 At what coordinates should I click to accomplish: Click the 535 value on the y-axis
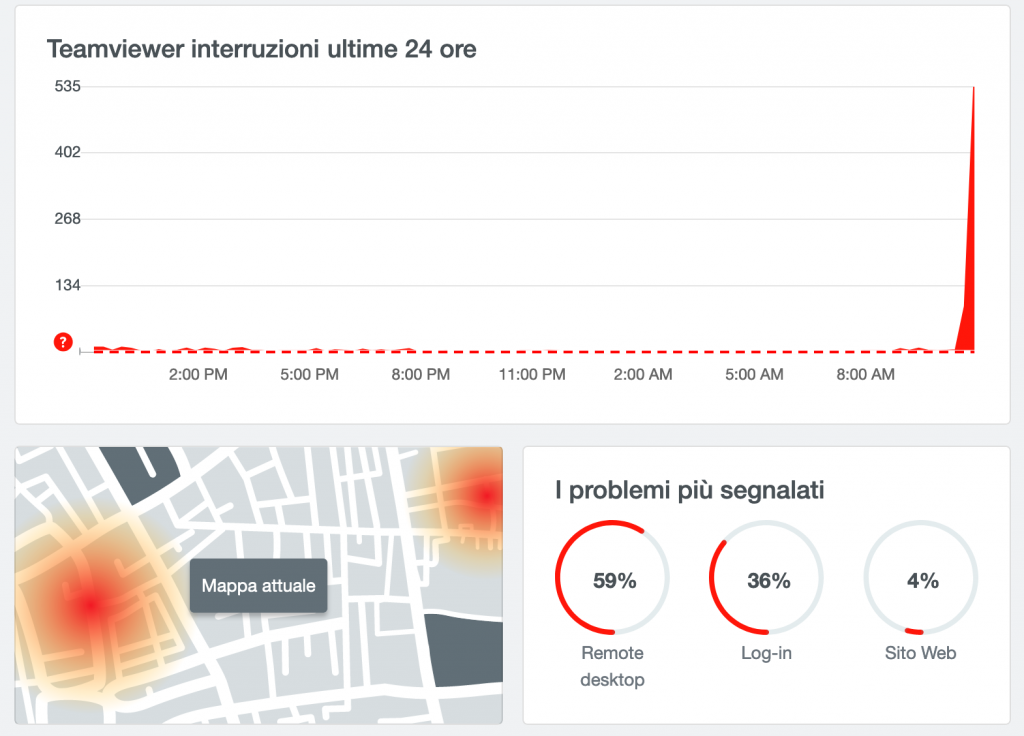67,86
